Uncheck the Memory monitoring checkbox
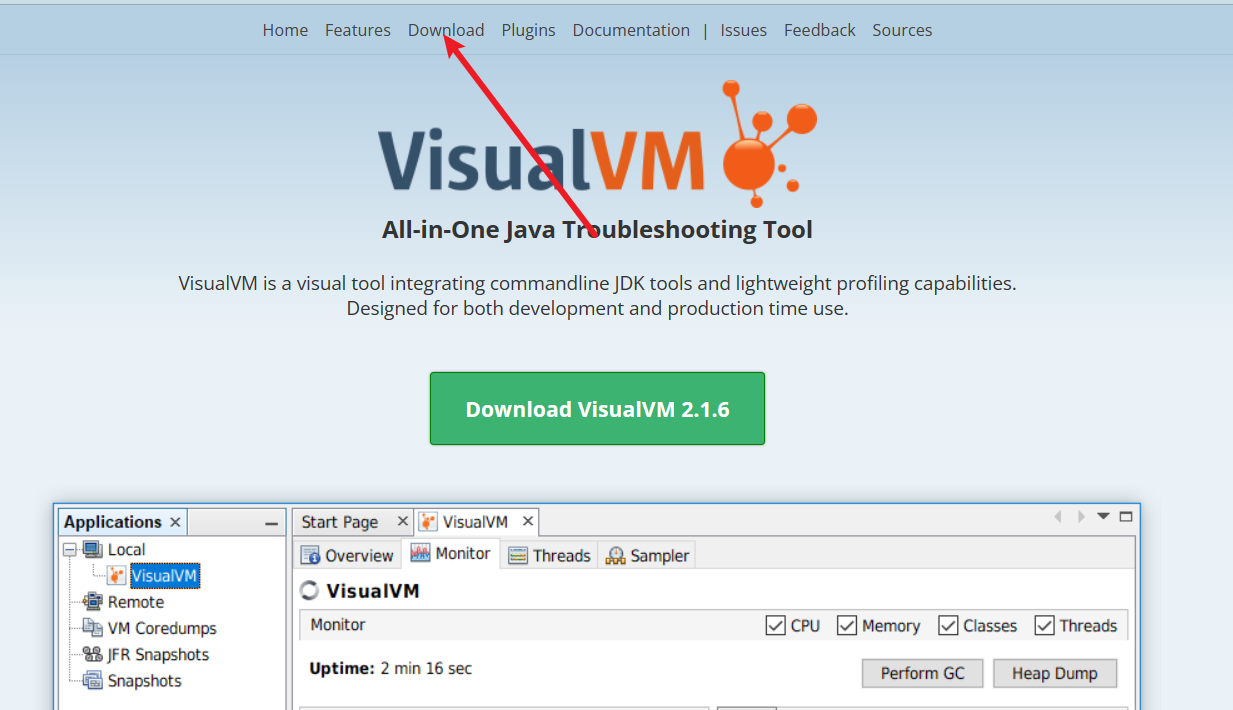Image resolution: width=1233 pixels, height=710 pixels. coord(849,625)
